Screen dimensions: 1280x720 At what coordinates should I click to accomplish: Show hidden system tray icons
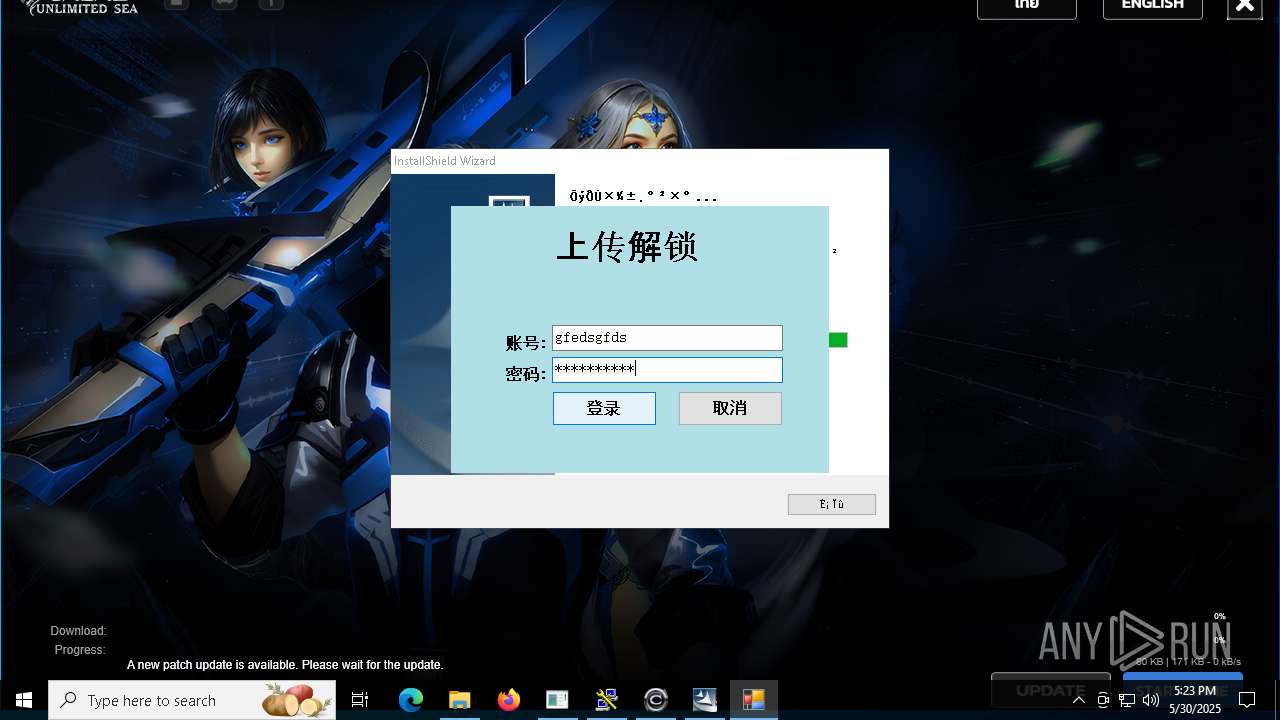click(x=1079, y=700)
